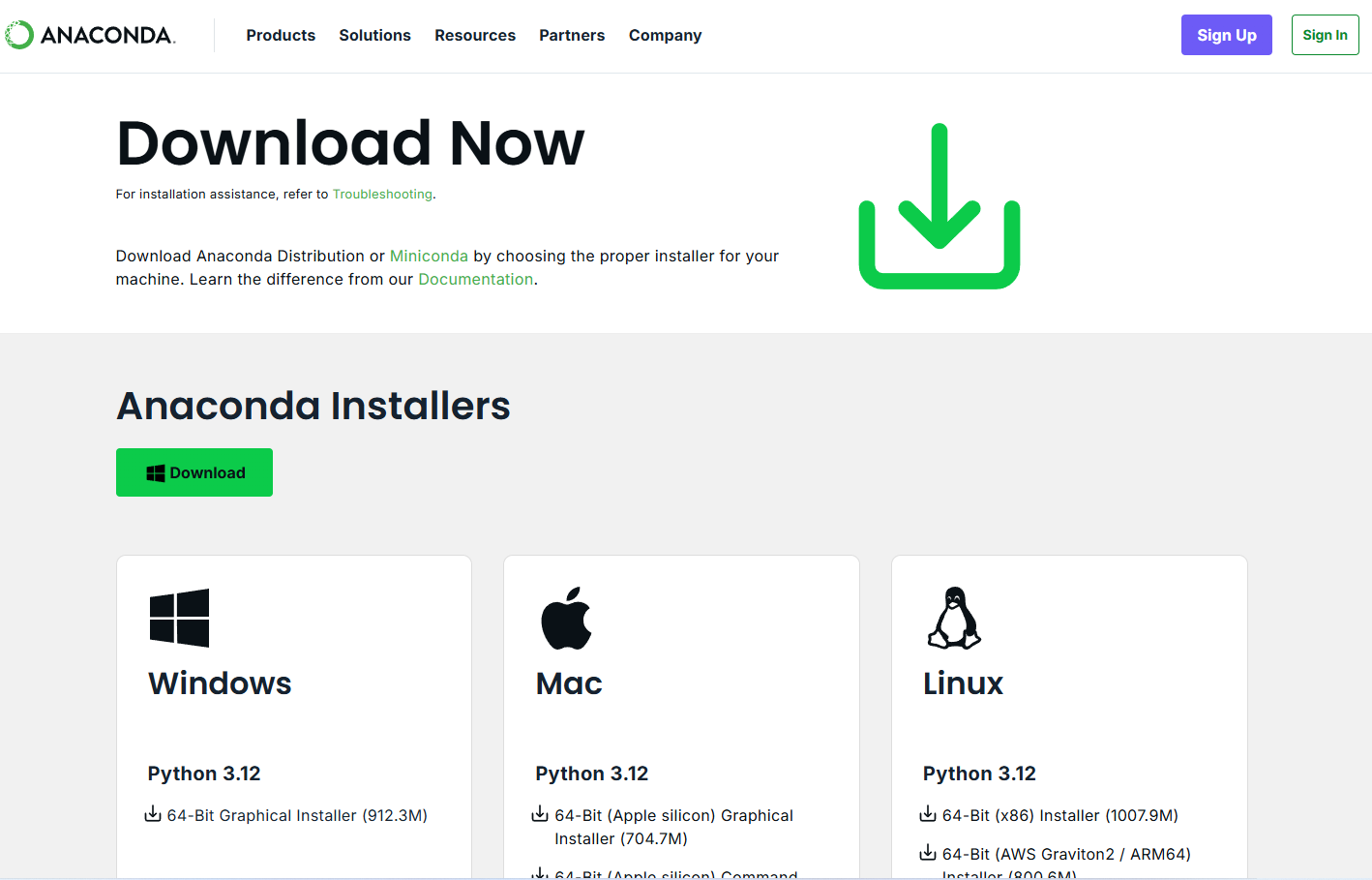This screenshot has width=1372, height=880.
Task: Click the green Download button
Action: pyautogui.click(x=194, y=472)
